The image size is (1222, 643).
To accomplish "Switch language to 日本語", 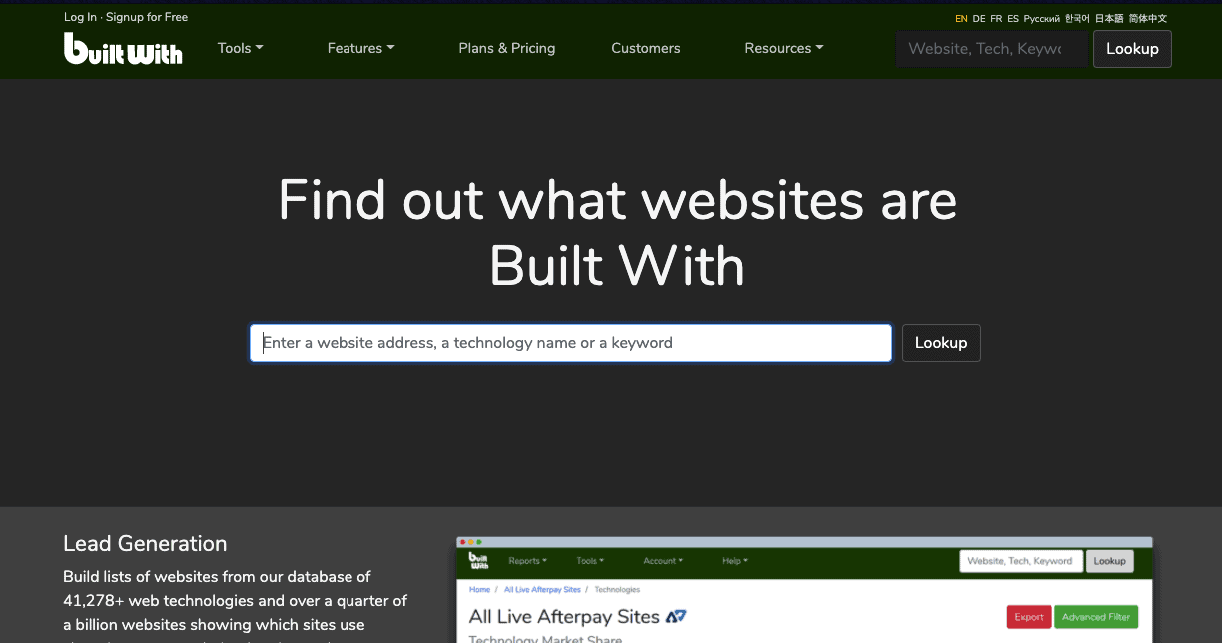I will click(1109, 18).
